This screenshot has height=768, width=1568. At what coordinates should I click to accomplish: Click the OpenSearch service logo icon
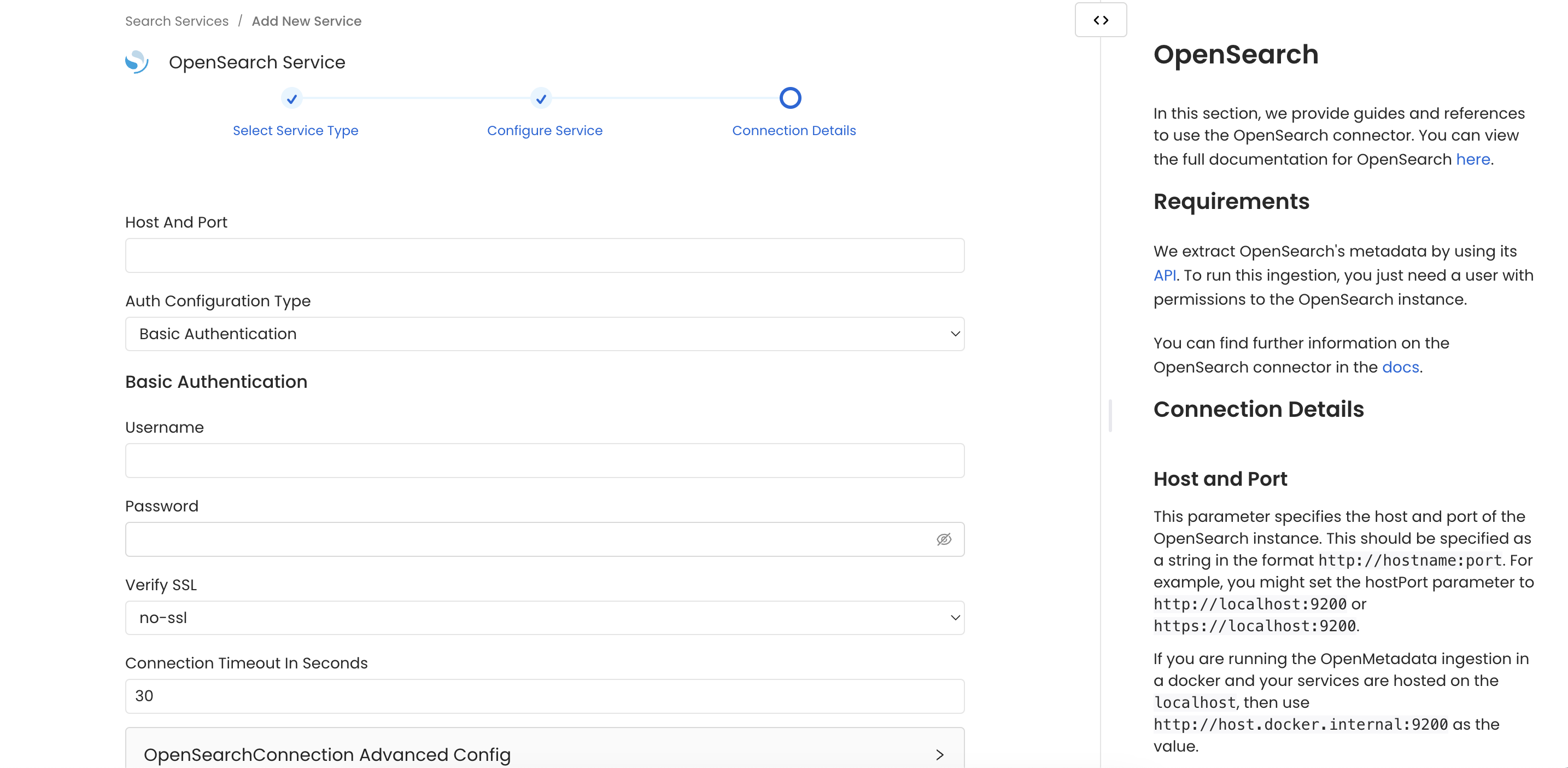(x=136, y=61)
